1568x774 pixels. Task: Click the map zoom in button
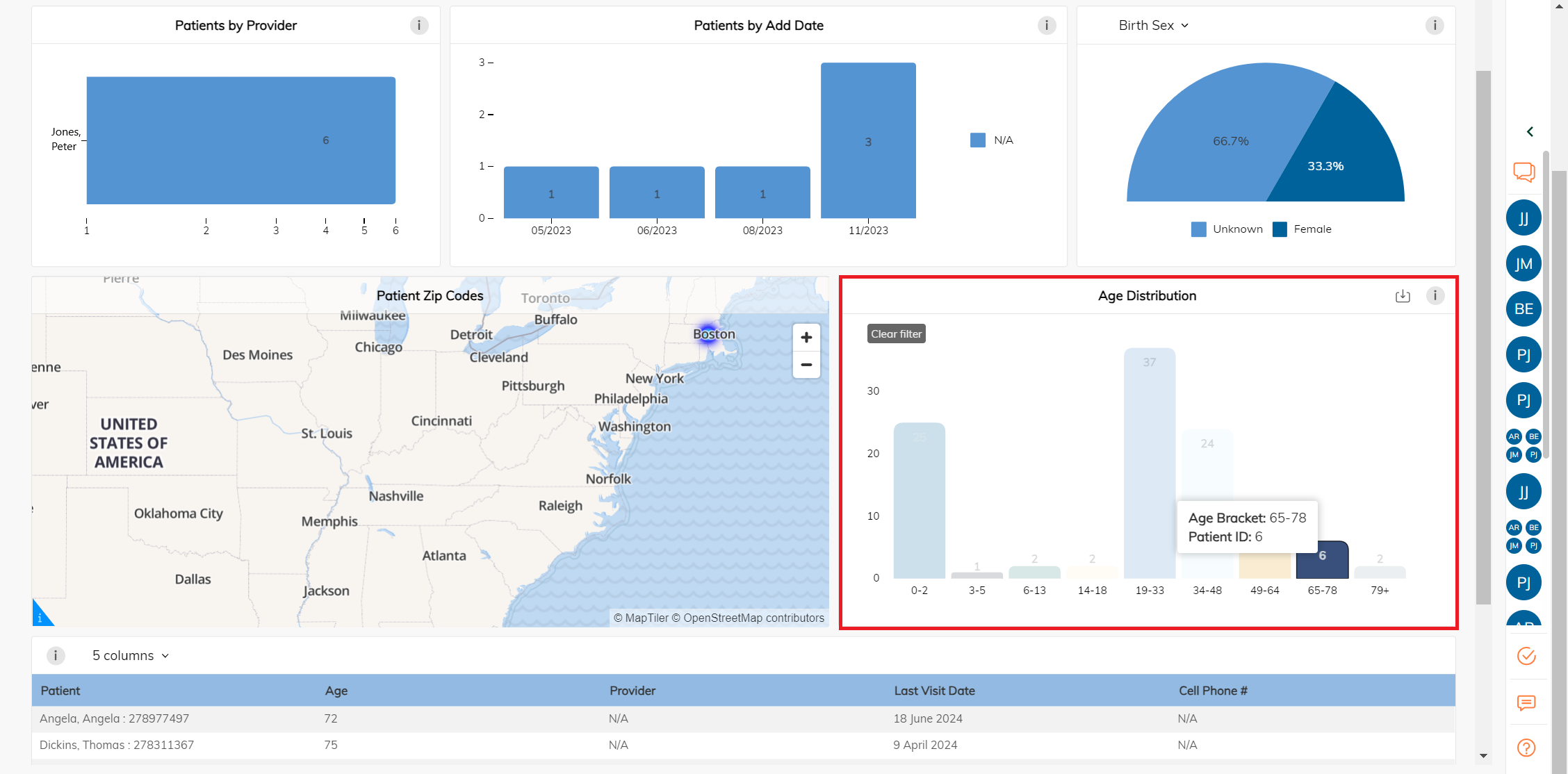point(806,338)
